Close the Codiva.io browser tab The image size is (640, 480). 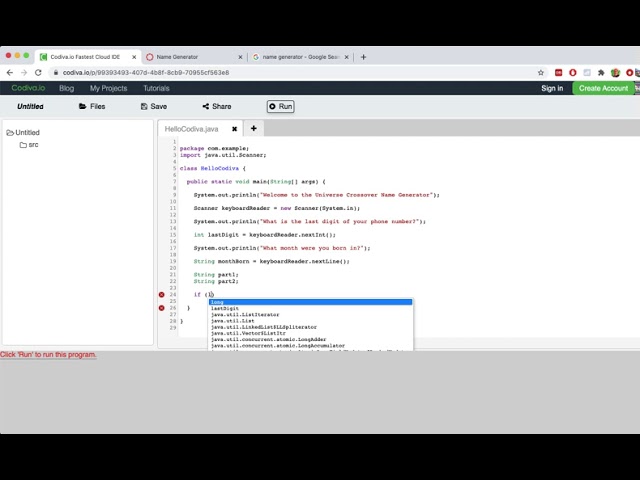coord(134,57)
